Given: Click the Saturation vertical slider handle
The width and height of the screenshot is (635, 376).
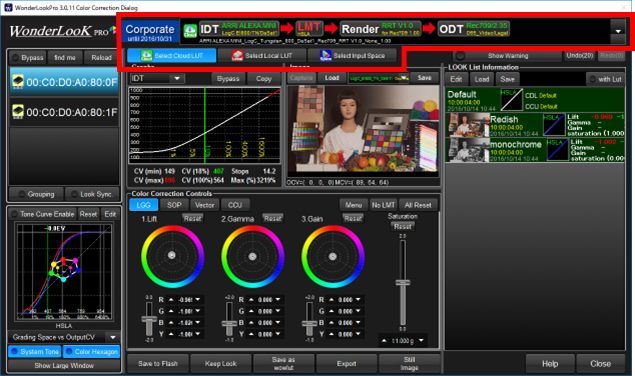Looking at the screenshot, I should [403, 282].
